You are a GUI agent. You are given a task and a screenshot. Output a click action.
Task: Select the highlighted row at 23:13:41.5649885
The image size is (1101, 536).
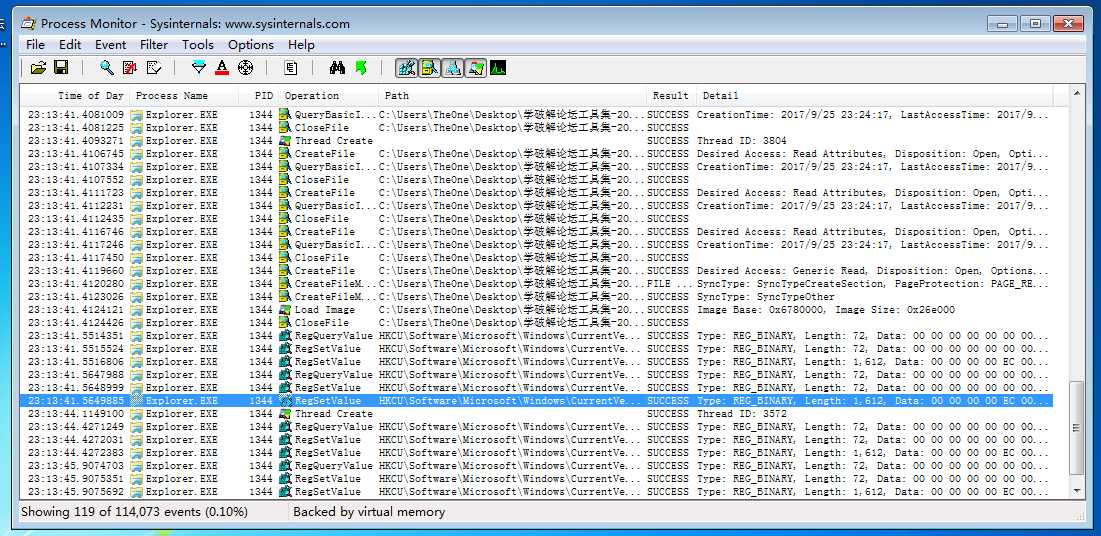pos(537,400)
